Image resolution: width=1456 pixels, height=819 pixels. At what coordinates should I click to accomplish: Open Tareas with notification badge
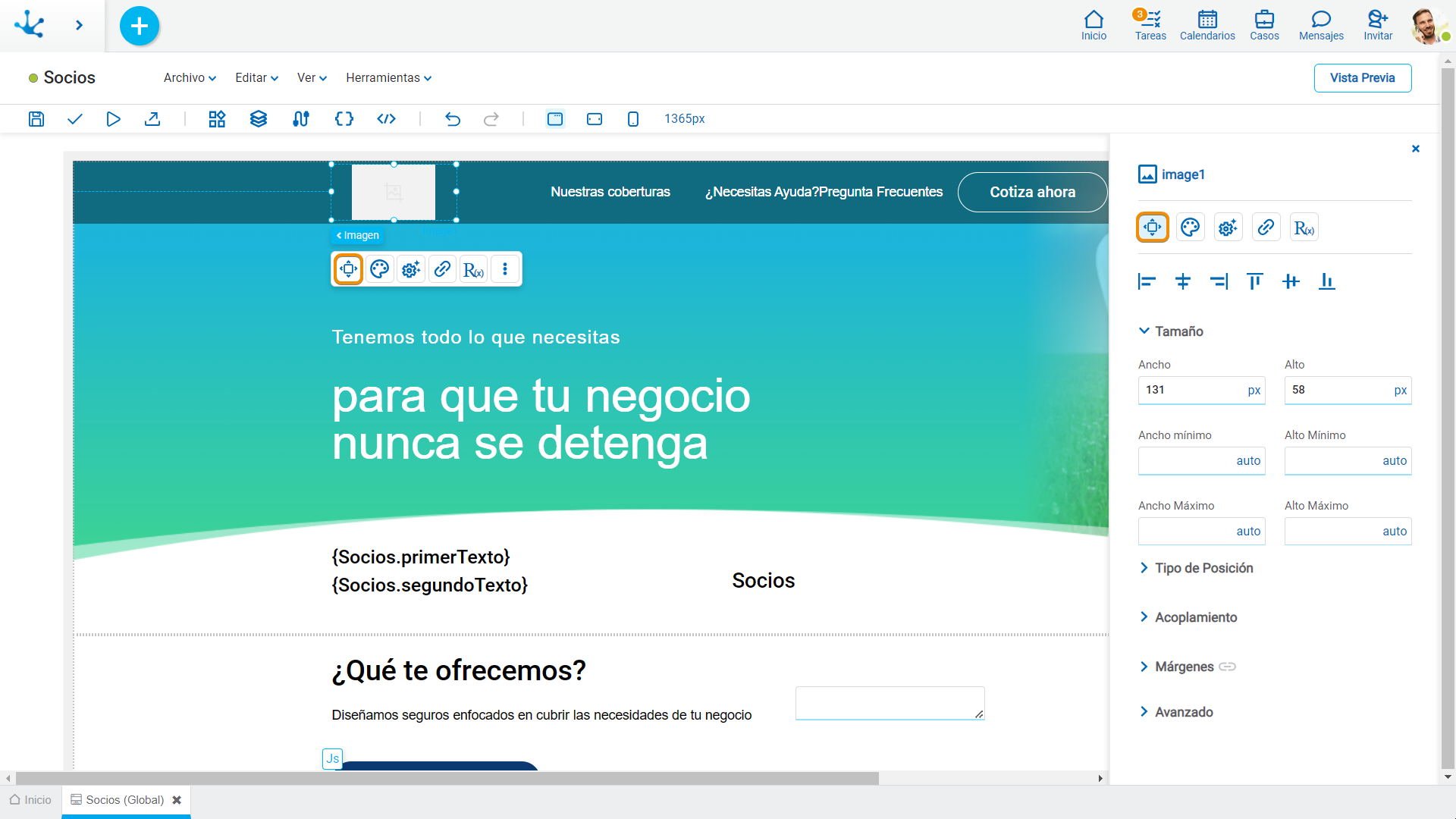tap(1150, 25)
